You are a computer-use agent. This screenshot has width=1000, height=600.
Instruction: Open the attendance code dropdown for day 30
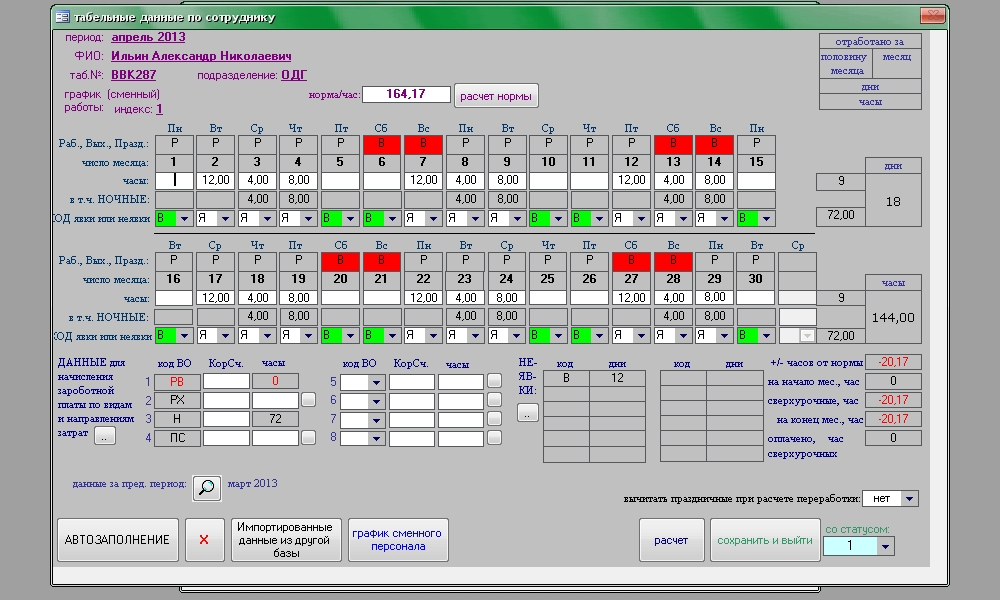click(x=766, y=335)
